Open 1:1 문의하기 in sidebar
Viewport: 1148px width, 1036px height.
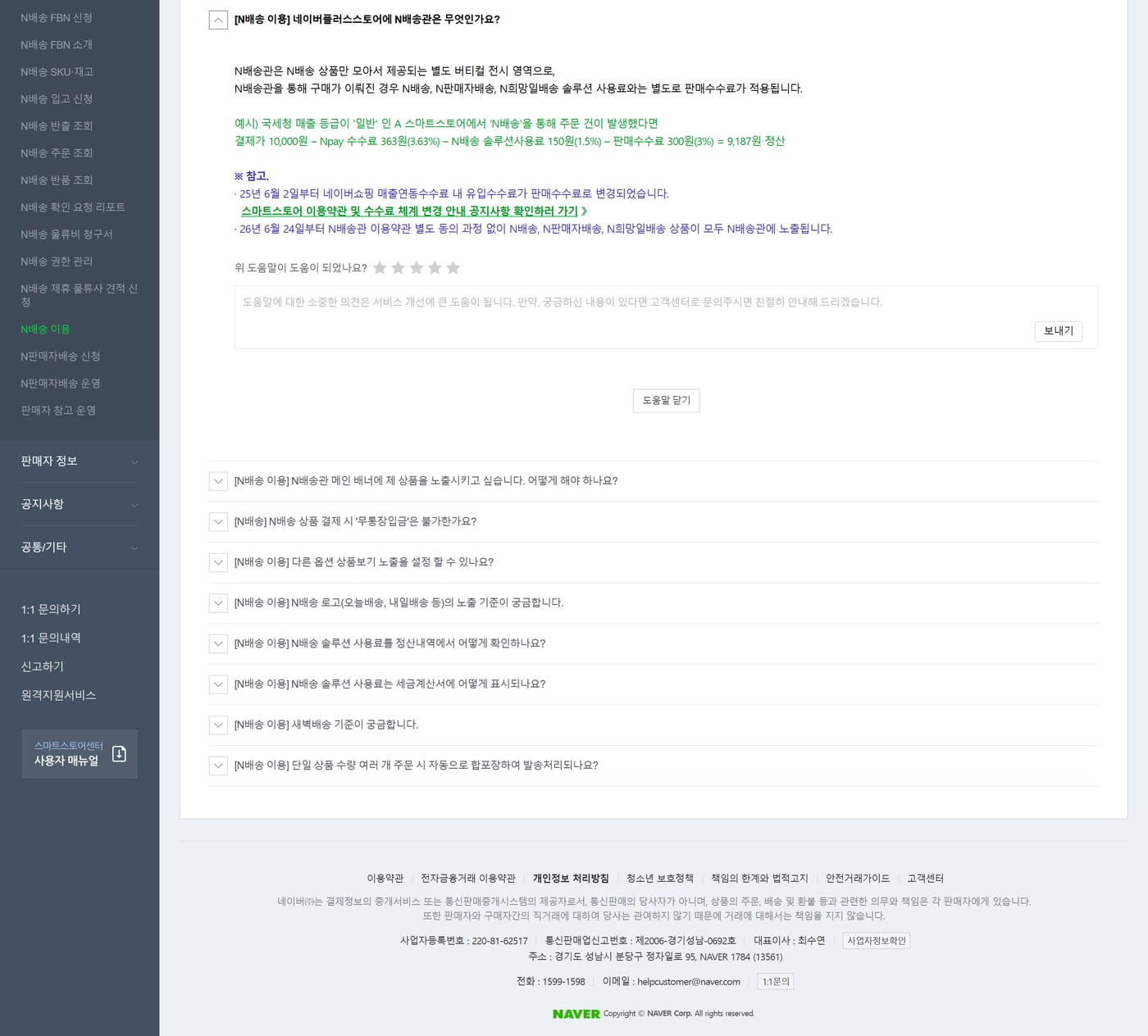click(51, 610)
